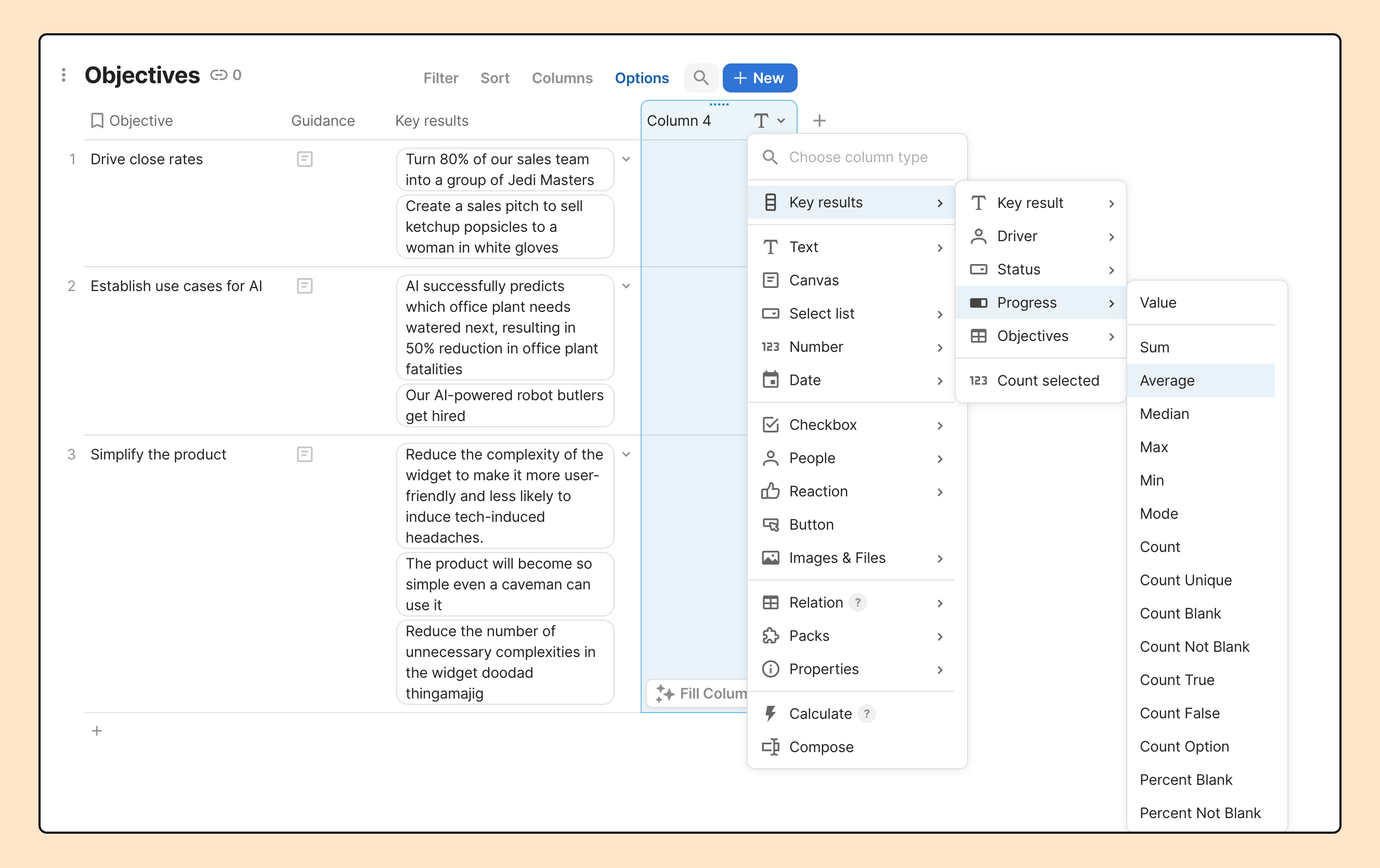Click the link icon next to Objectives
The width and height of the screenshot is (1380, 868).
(x=218, y=75)
